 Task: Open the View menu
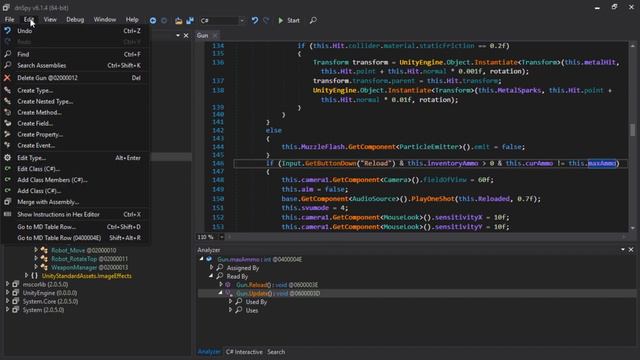pos(50,20)
